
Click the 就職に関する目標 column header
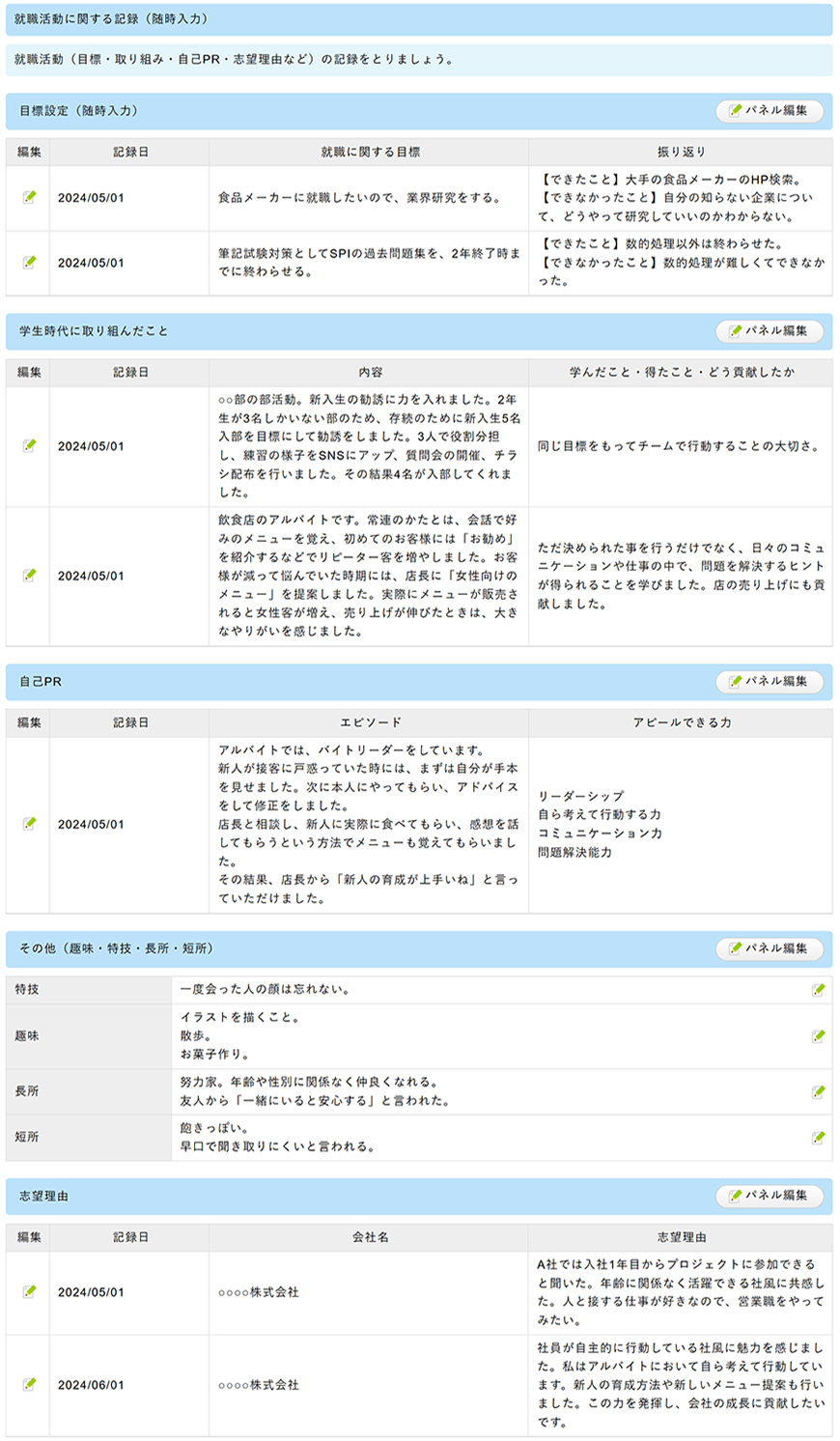370,153
